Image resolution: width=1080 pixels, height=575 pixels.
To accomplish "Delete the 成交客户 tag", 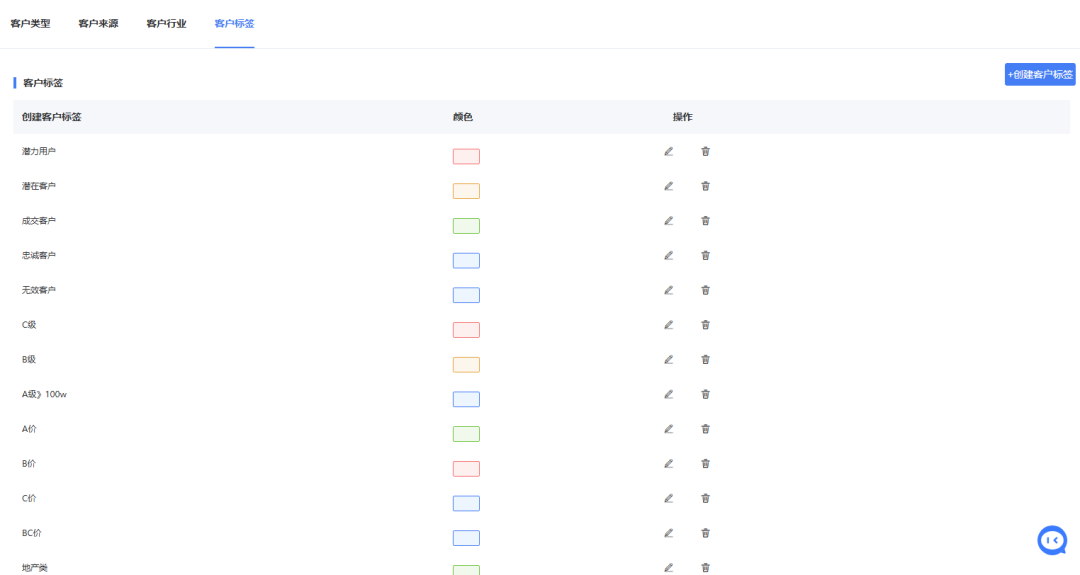I will pos(705,221).
